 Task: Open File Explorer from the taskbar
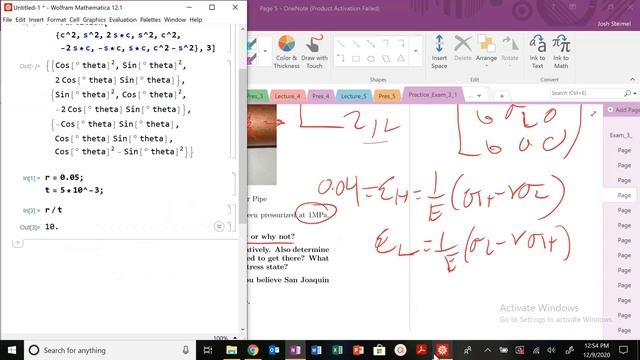coord(231,350)
